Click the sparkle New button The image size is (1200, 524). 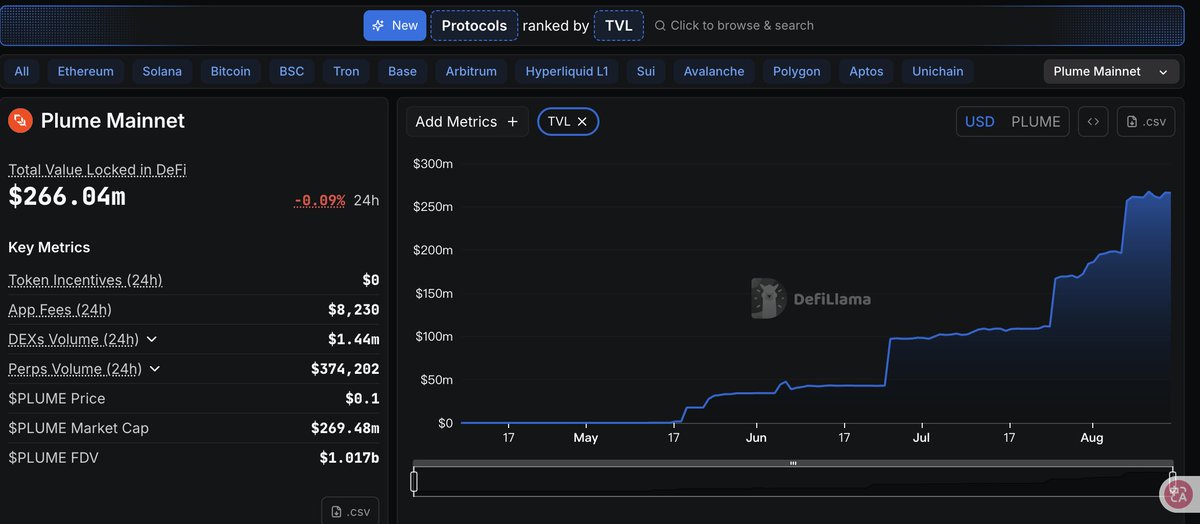point(394,25)
